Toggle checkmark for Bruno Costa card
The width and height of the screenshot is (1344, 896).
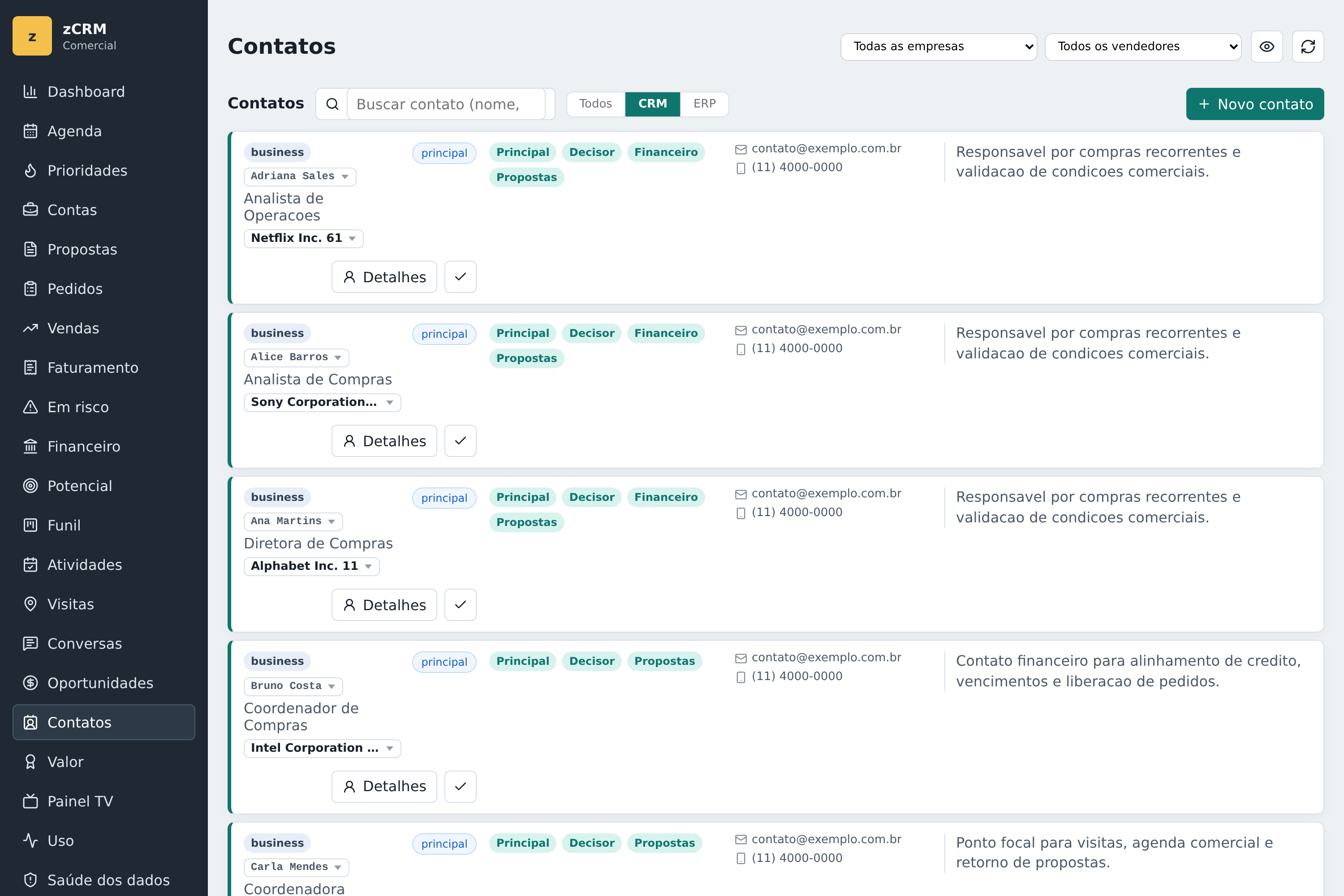pos(461,786)
